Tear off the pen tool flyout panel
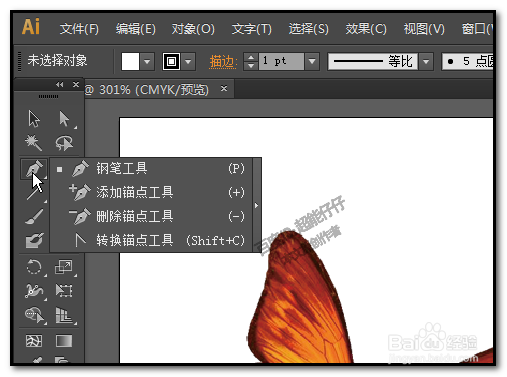This screenshot has height=377, width=507. click(257, 205)
